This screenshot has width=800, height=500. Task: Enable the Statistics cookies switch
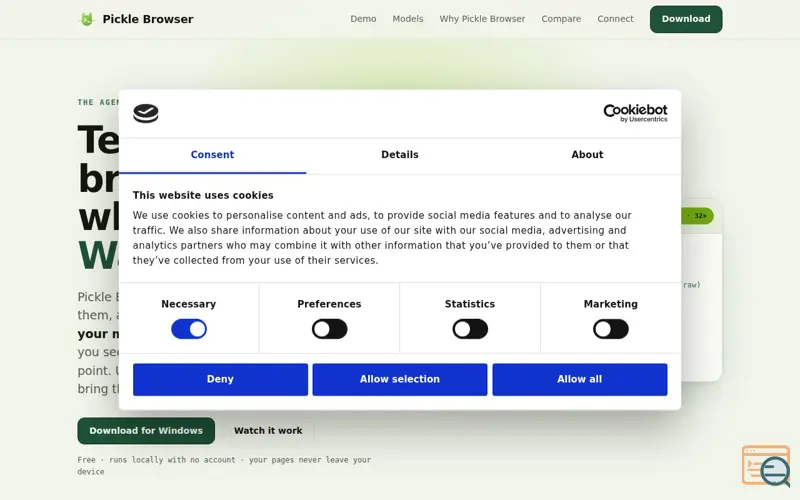coord(470,329)
